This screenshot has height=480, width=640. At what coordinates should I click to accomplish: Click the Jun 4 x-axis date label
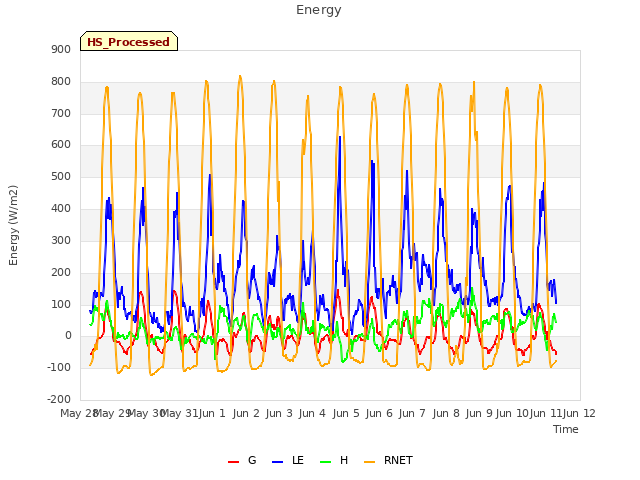pos(312,413)
